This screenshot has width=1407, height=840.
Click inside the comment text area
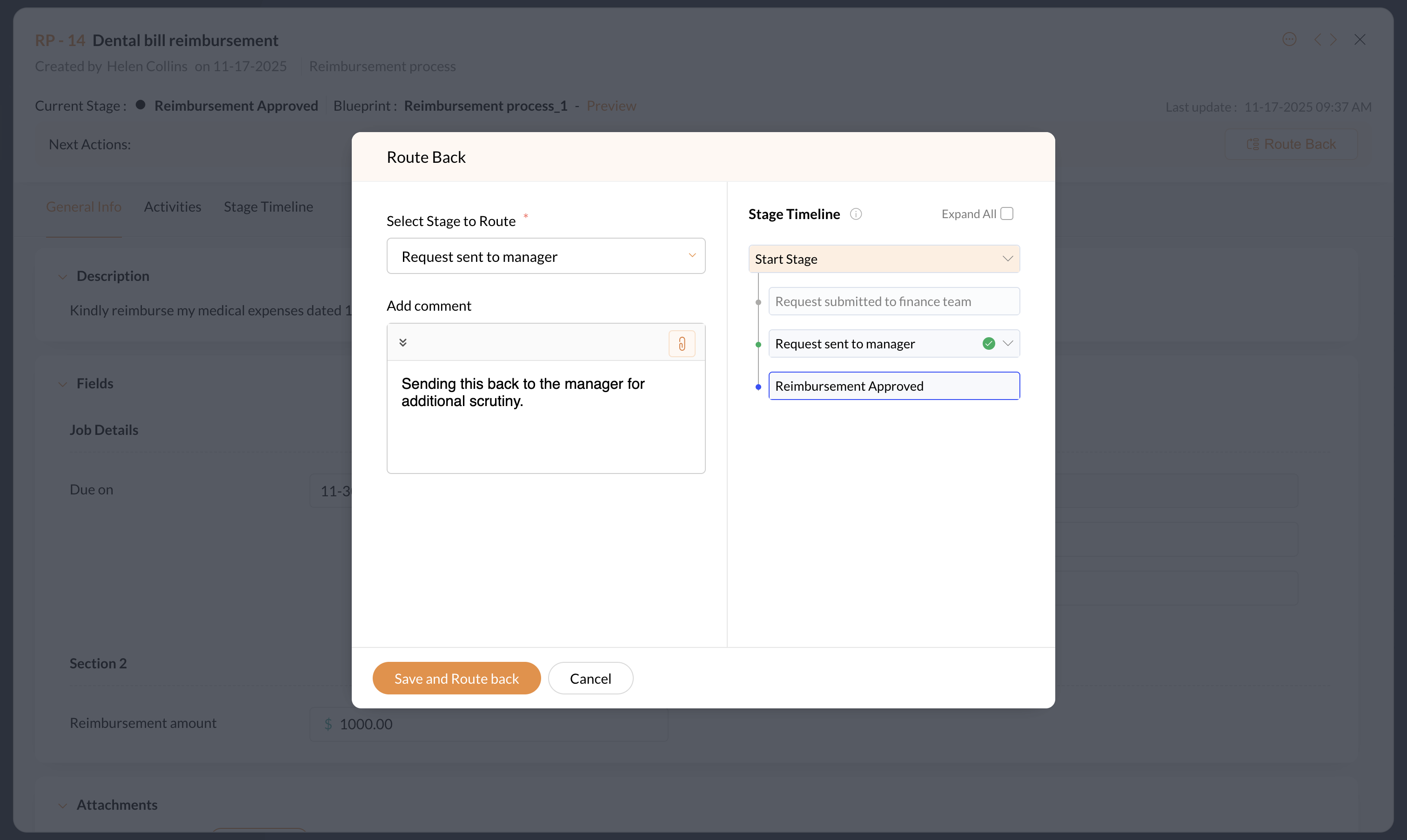(546, 430)
